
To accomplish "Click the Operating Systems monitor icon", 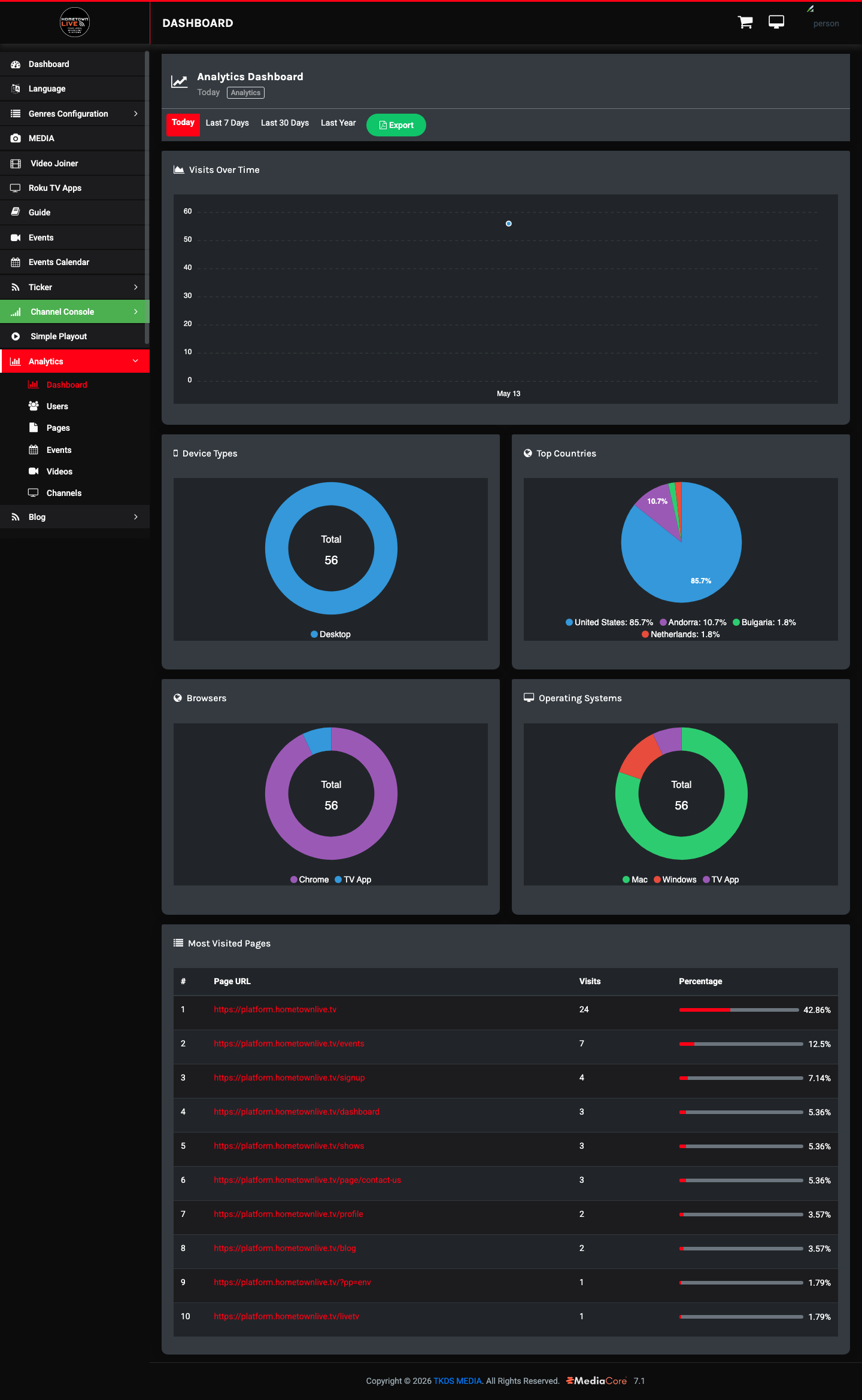I will (x=529, y=698).
